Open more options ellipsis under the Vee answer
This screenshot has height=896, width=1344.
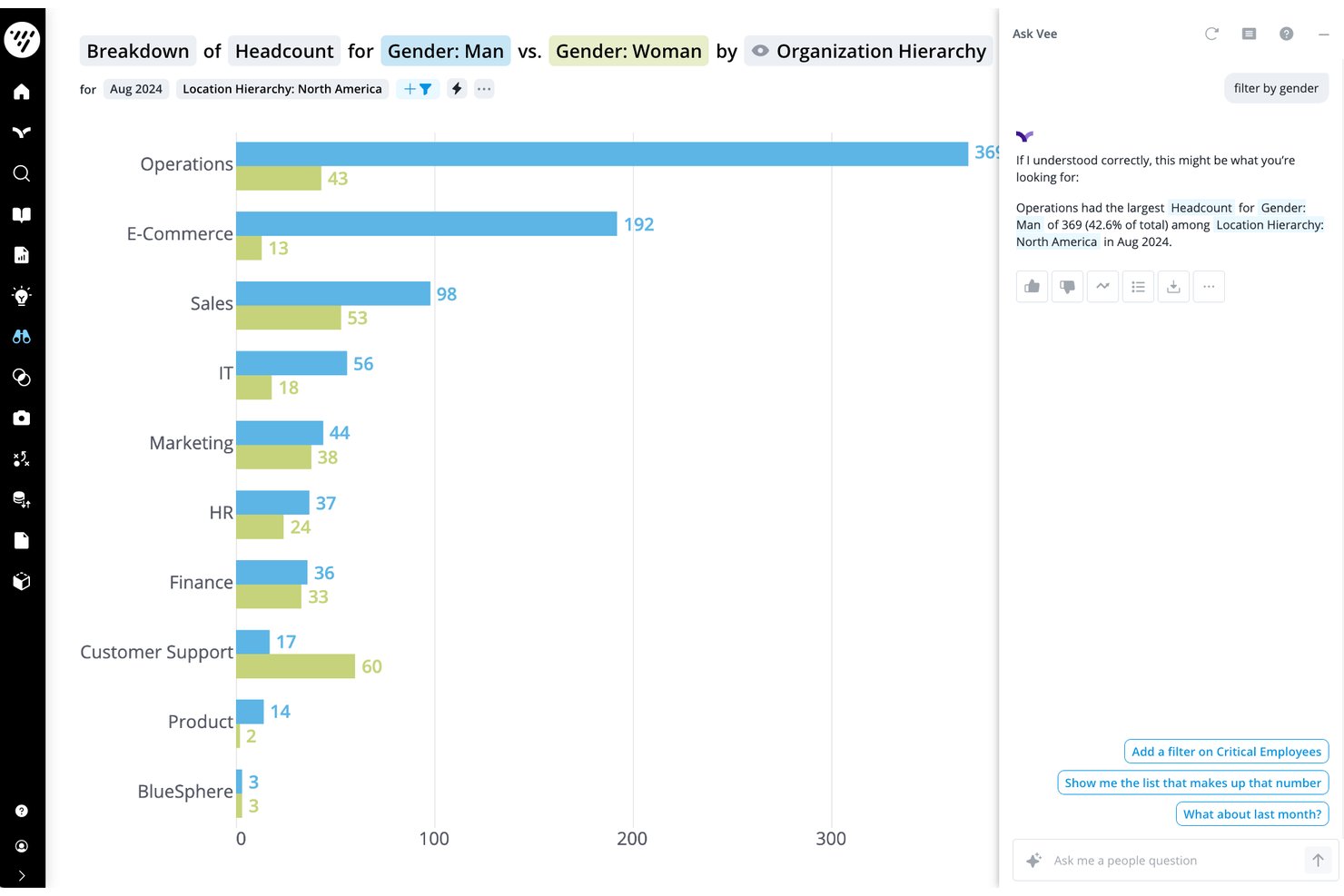click(x=1209, y=287)
